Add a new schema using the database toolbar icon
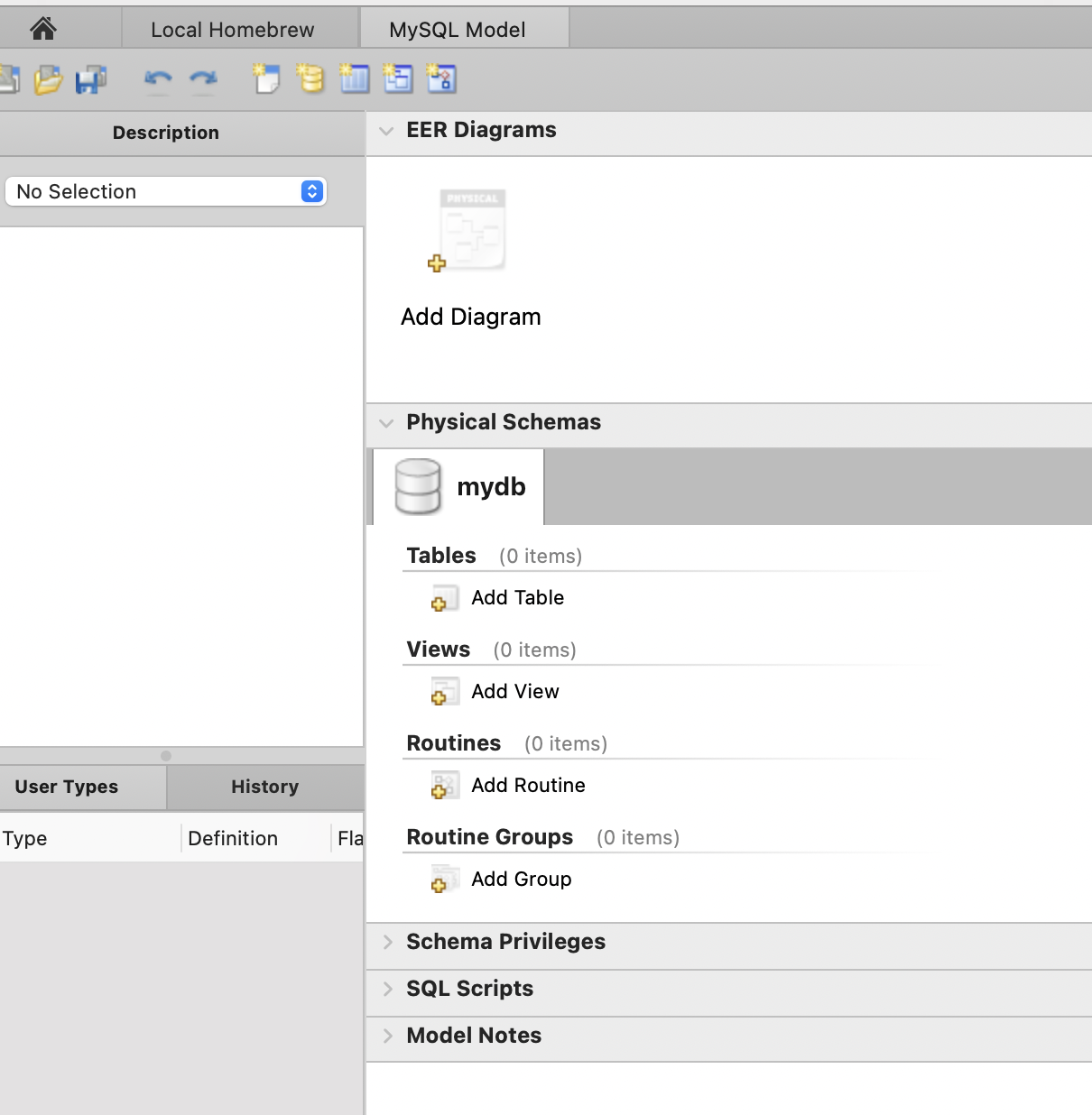Image resolution: width=1092 pixels, height=1115 pixels. pos(310,79)
